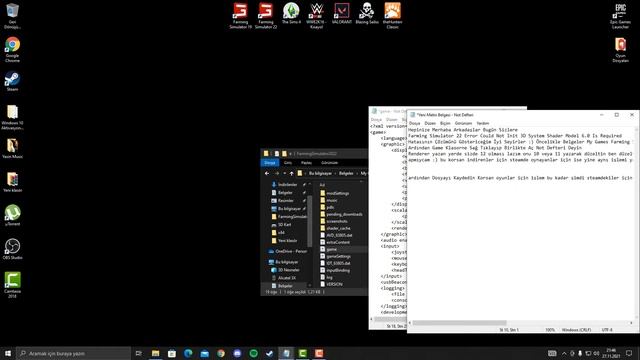The height and width of the screenshot is (360, 640).
Task: Launch Farming Simulator 19 shortcut
Action: [240, 16]
